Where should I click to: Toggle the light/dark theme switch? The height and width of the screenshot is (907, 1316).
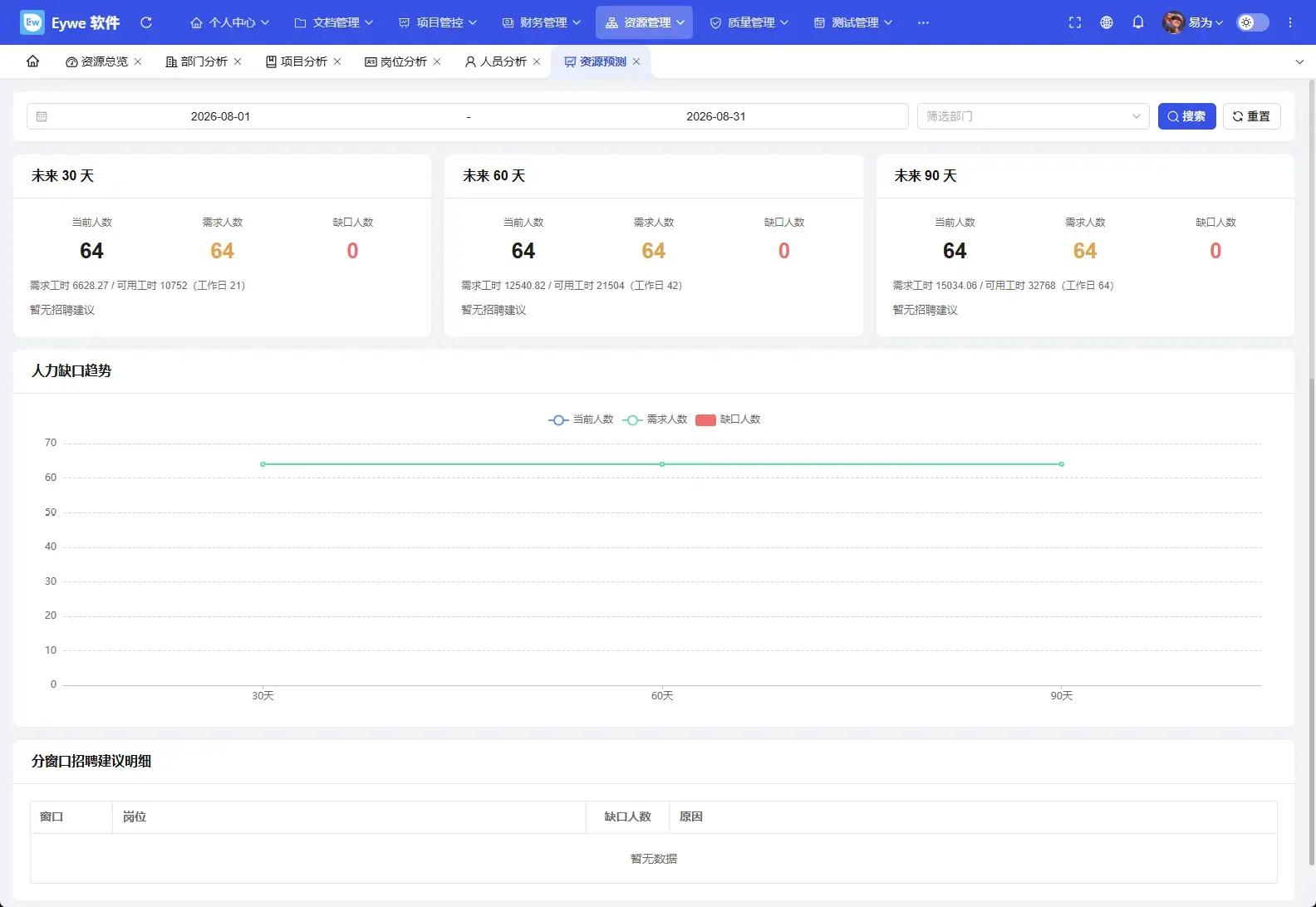coord(1253,22)
